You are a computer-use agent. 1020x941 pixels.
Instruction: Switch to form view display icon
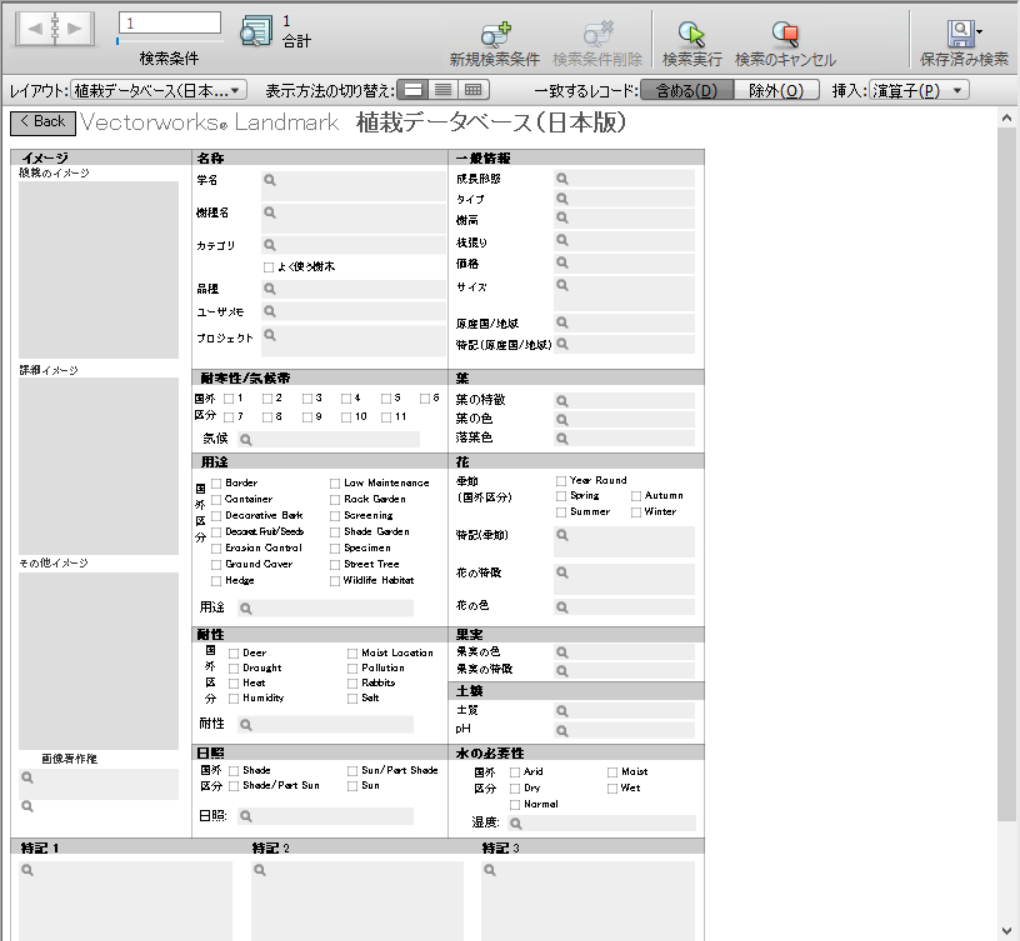413,90
